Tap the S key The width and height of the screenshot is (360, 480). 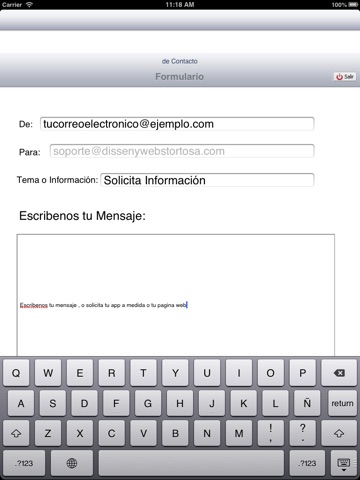point(53,403)
